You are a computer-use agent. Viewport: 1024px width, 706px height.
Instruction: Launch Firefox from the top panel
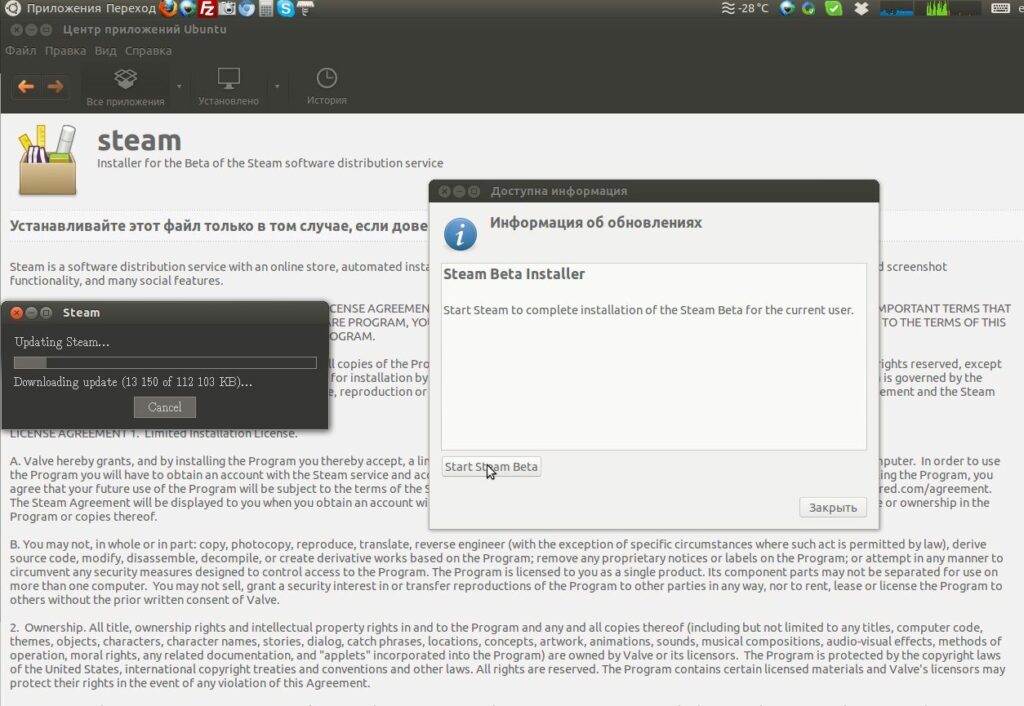click(168, 8)
